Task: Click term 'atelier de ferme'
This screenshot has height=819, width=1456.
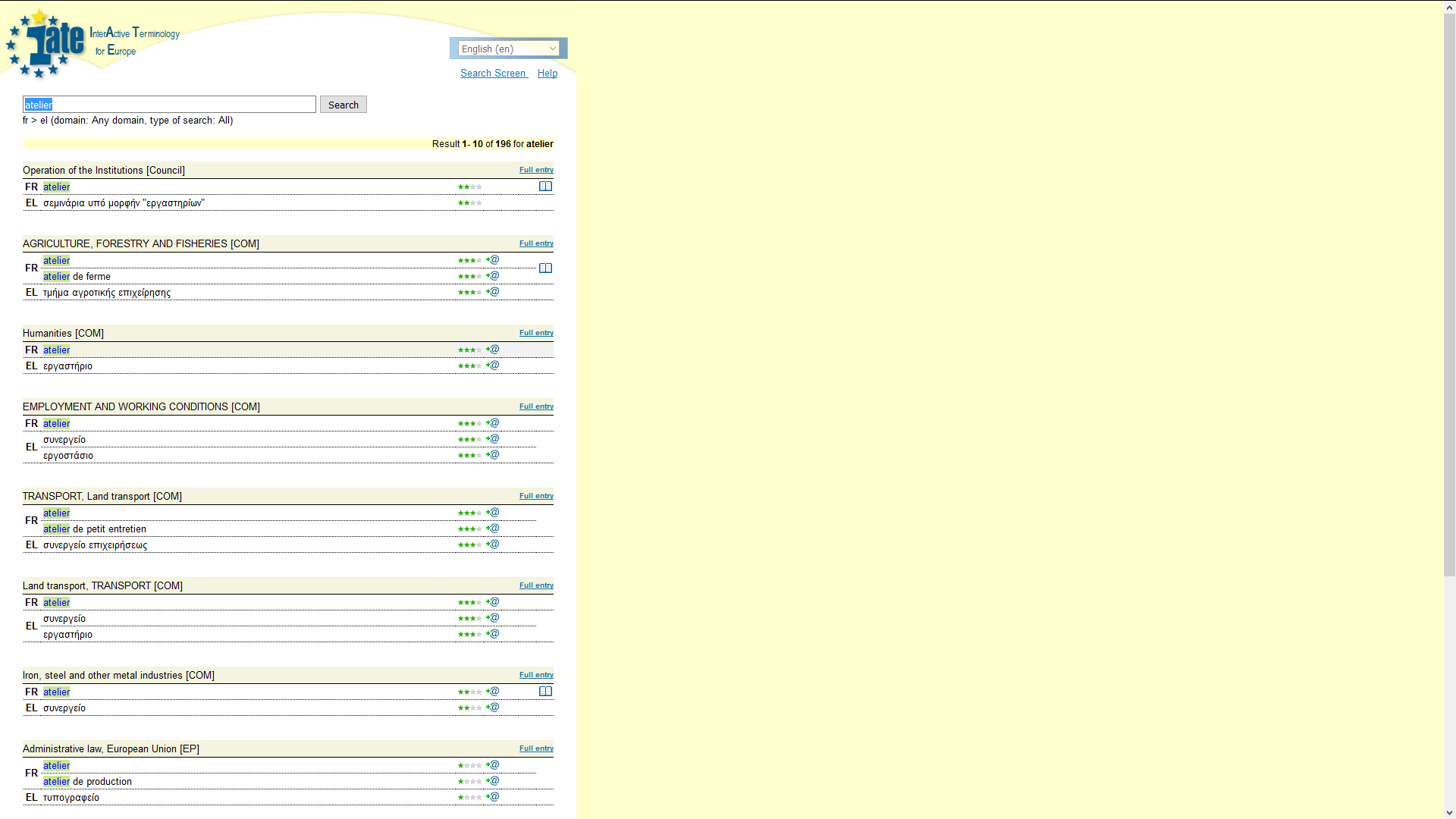Action: click(x=77, y=277)
